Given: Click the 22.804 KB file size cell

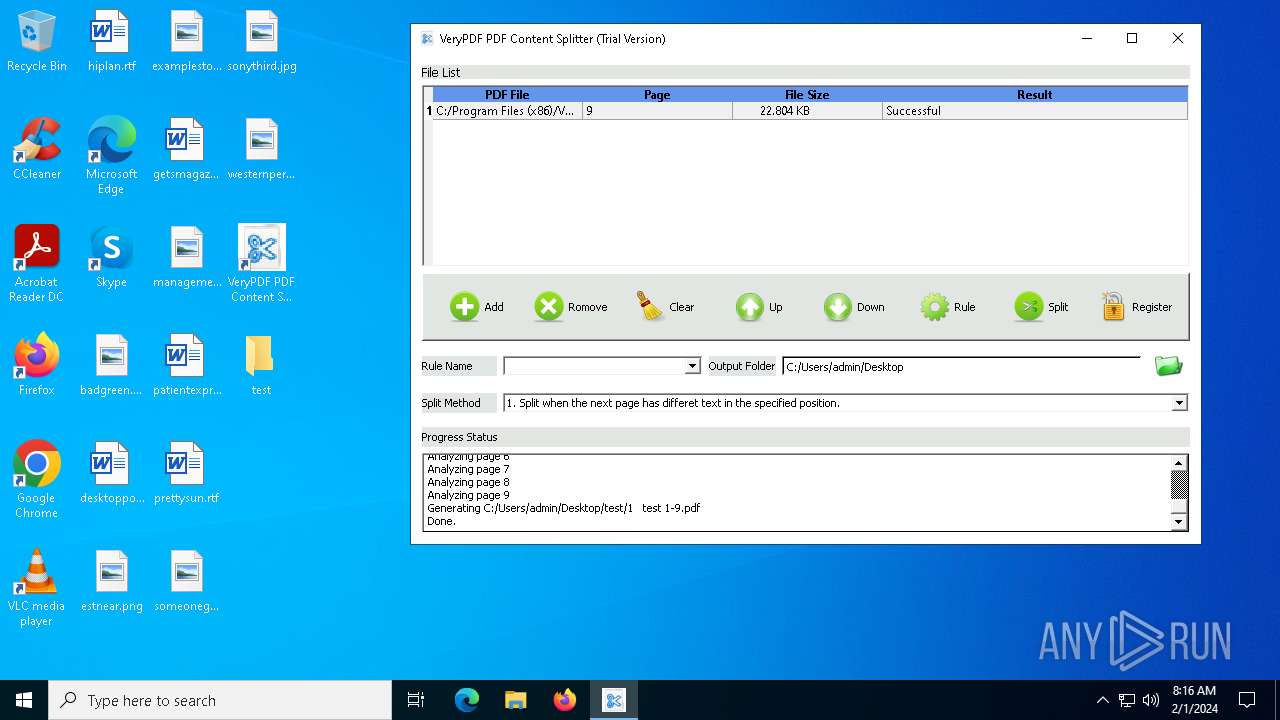Looking at the screenshot, I should click(x=807, y=111).
